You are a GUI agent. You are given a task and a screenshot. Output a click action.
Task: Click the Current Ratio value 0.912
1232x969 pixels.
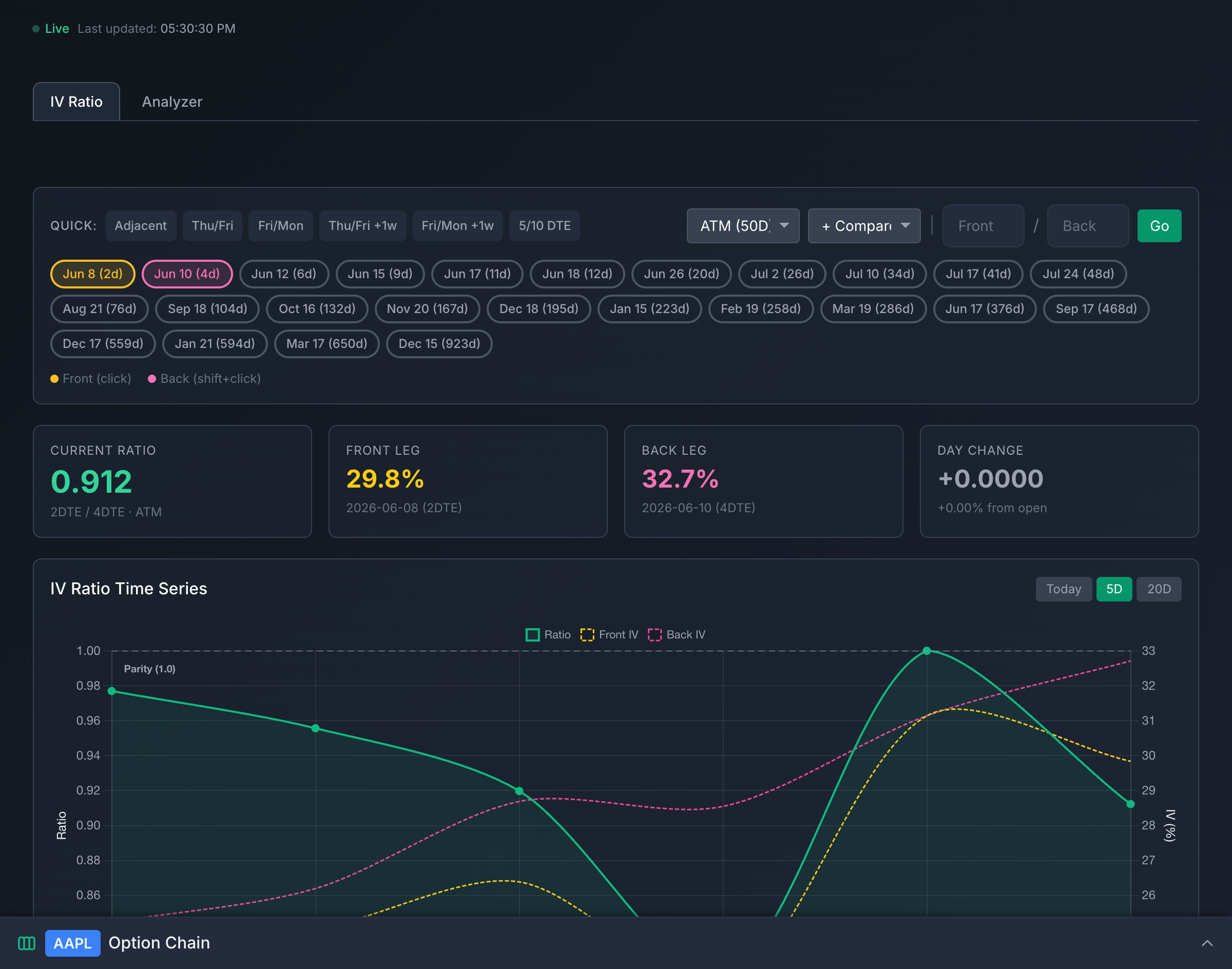pos(91,481)
